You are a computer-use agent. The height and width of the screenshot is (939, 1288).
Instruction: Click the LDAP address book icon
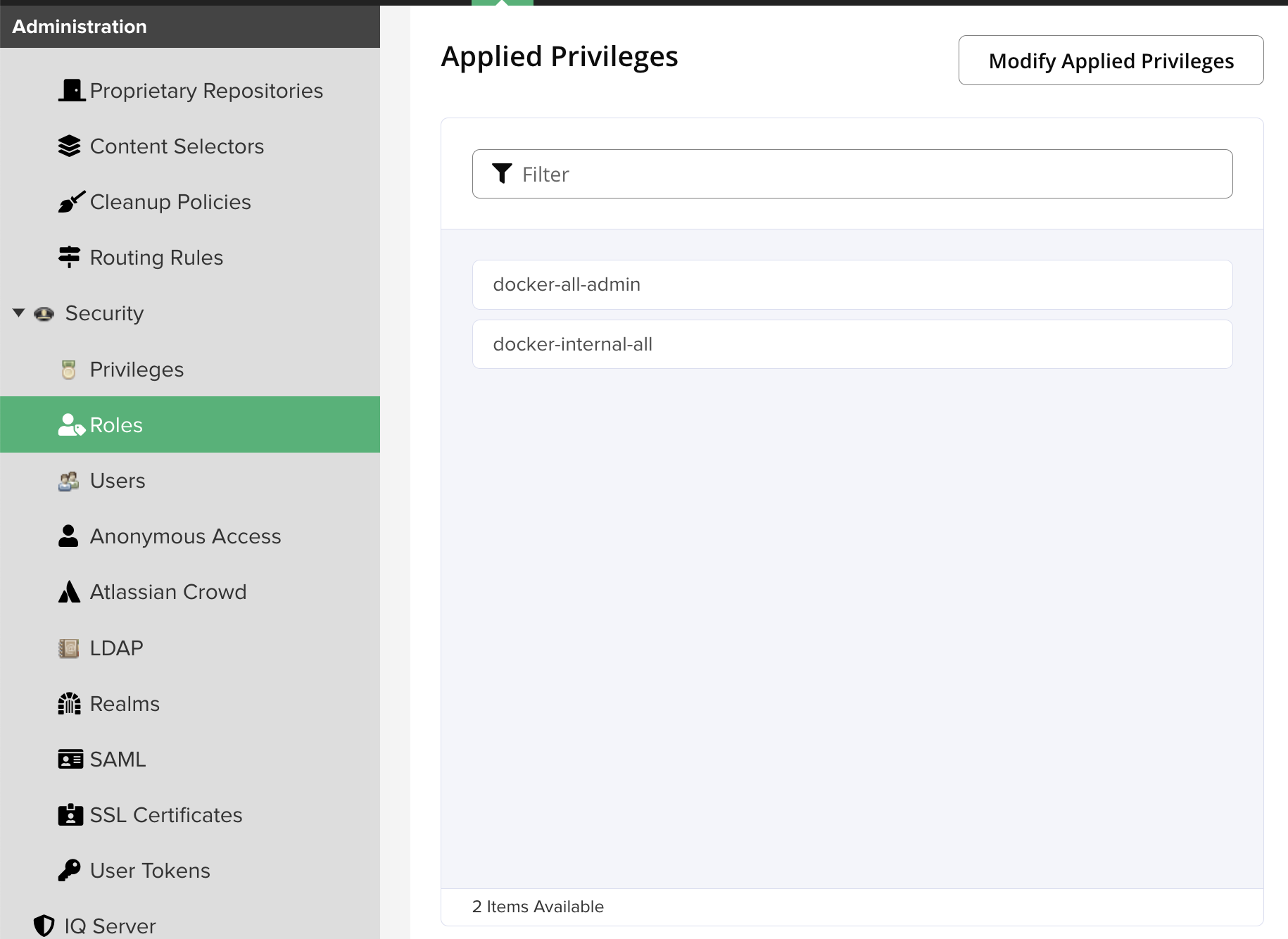point(68,648)
